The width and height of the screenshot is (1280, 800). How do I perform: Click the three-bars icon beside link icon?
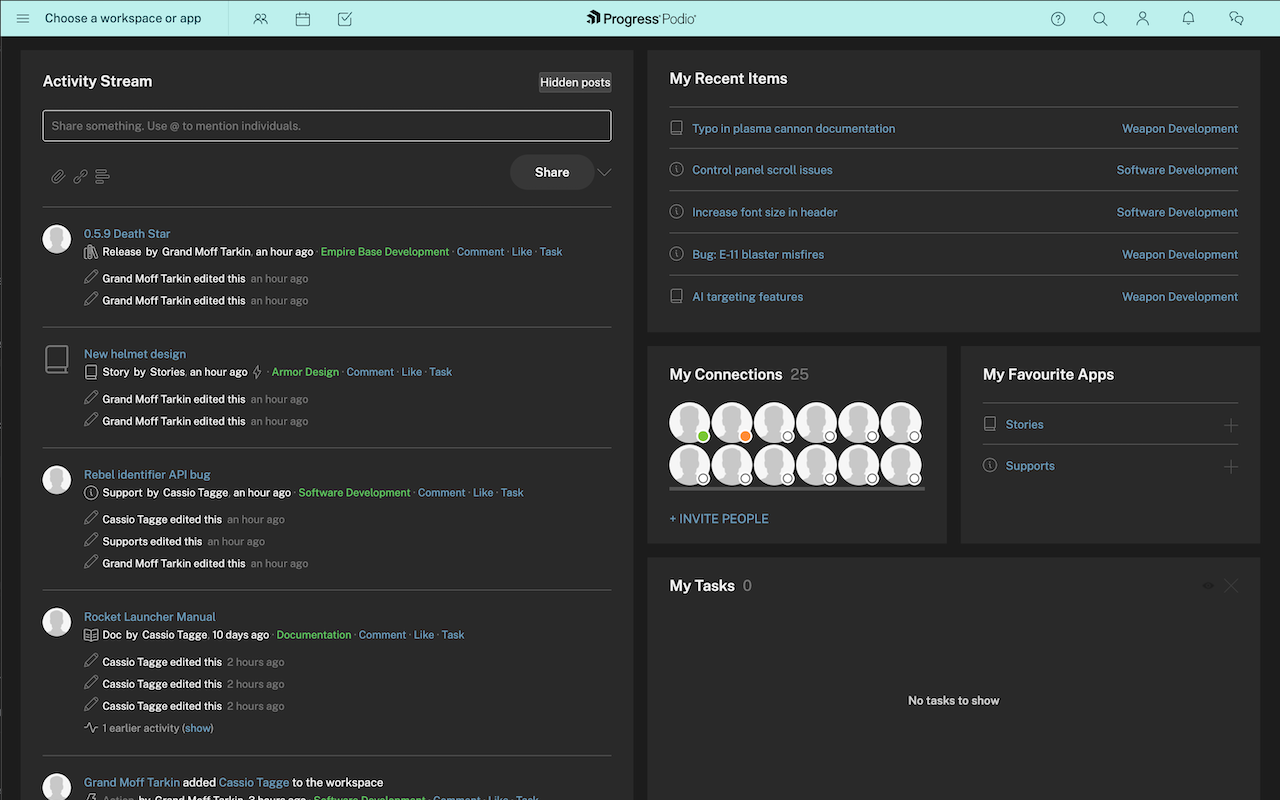click(102, 177)
